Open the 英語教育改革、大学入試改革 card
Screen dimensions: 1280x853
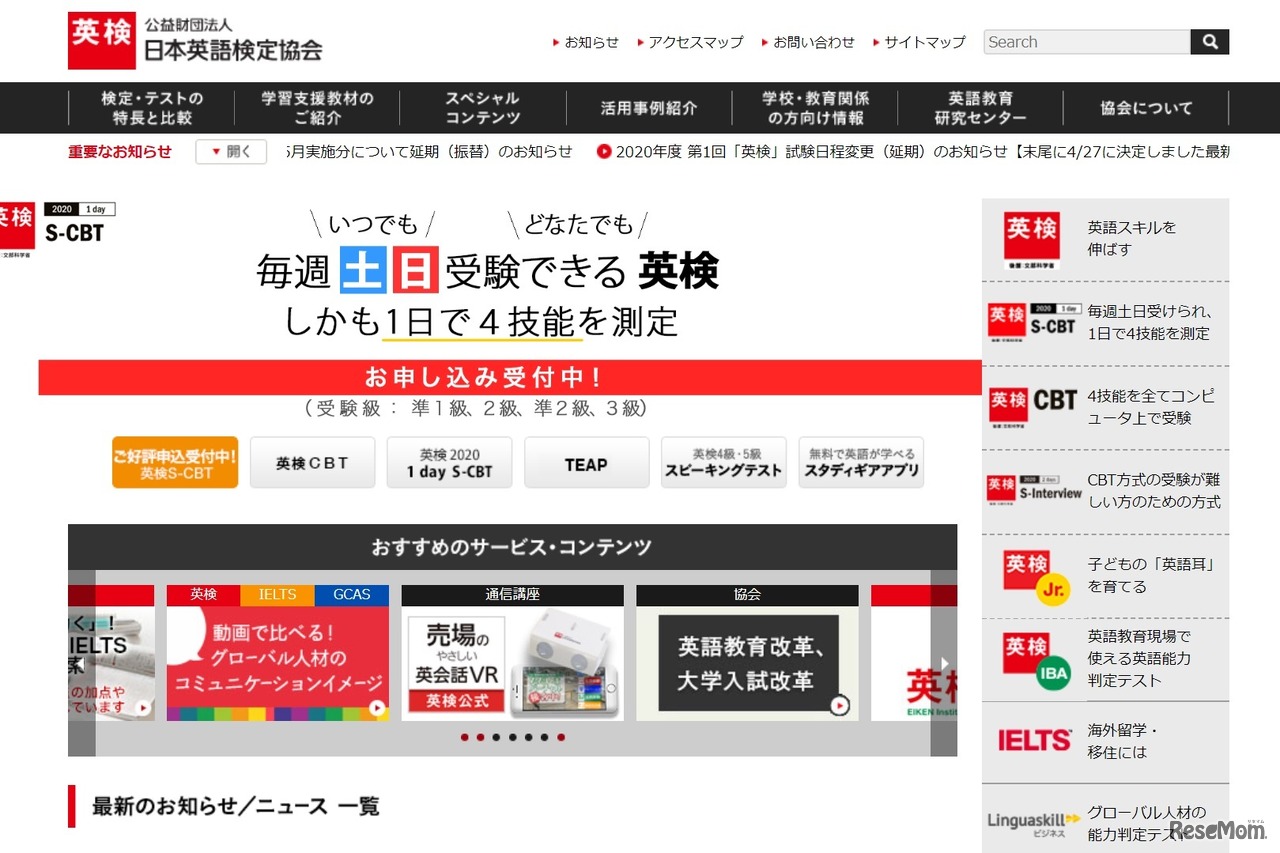747,663
